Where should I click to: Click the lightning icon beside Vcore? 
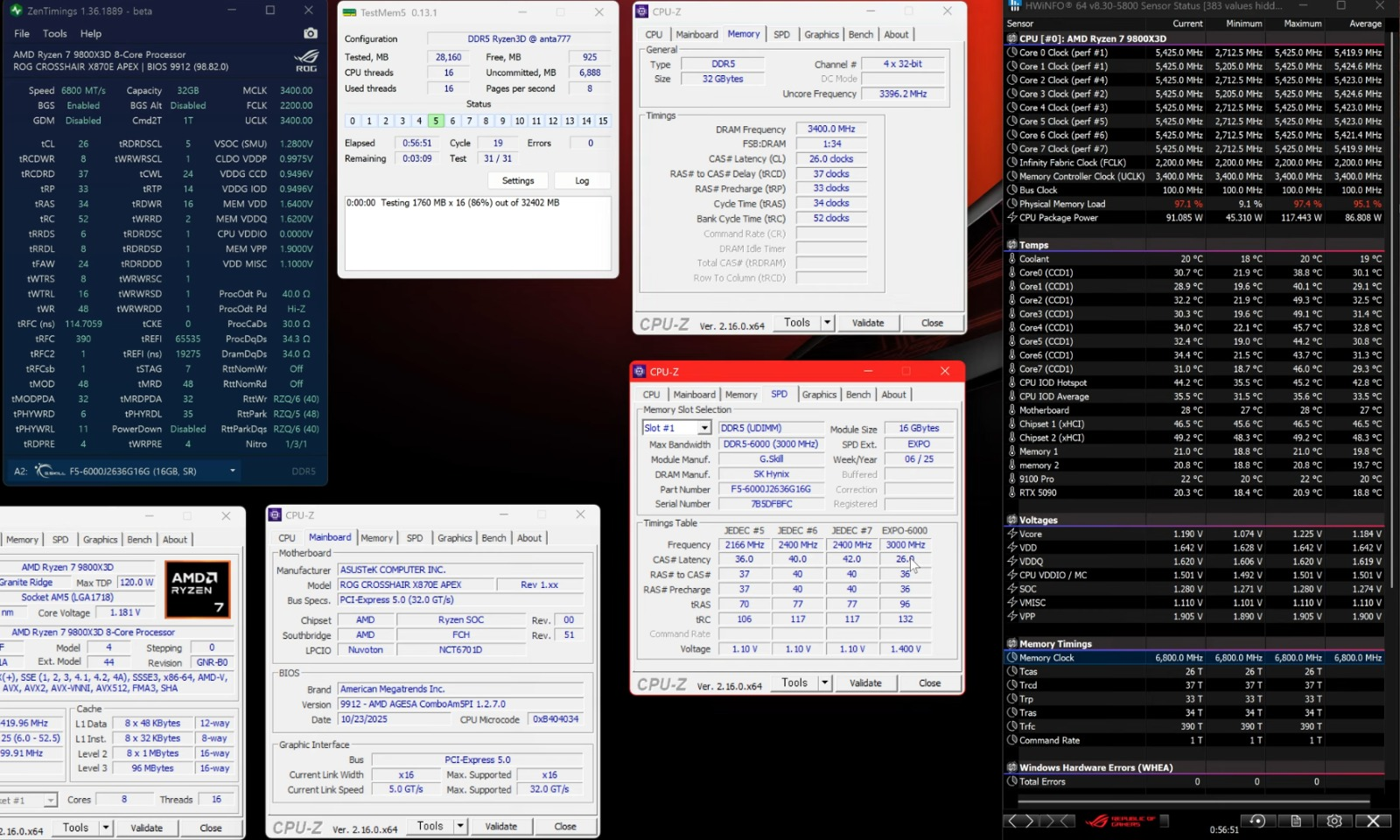click(1012, 534)
